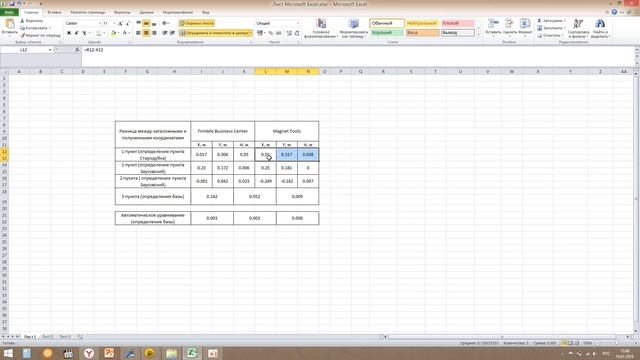This screenshot has width=640, height=360.
Task: Expand the cell styles gallery
Action: 478,35
